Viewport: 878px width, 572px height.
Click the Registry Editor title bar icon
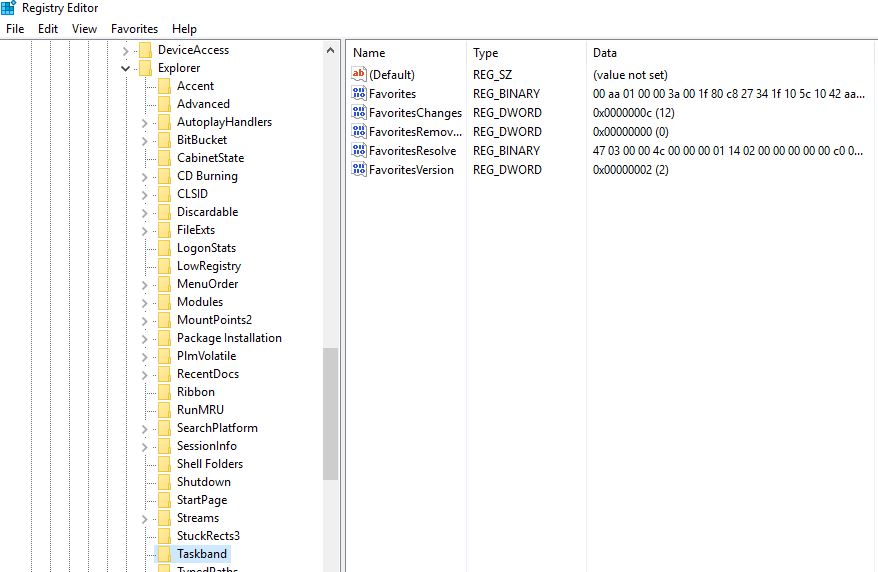coord(8,8)
